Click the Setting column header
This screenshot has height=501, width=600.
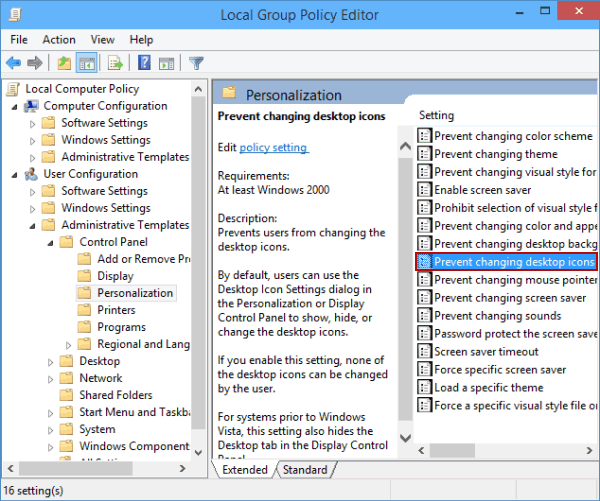pos(436,115)
